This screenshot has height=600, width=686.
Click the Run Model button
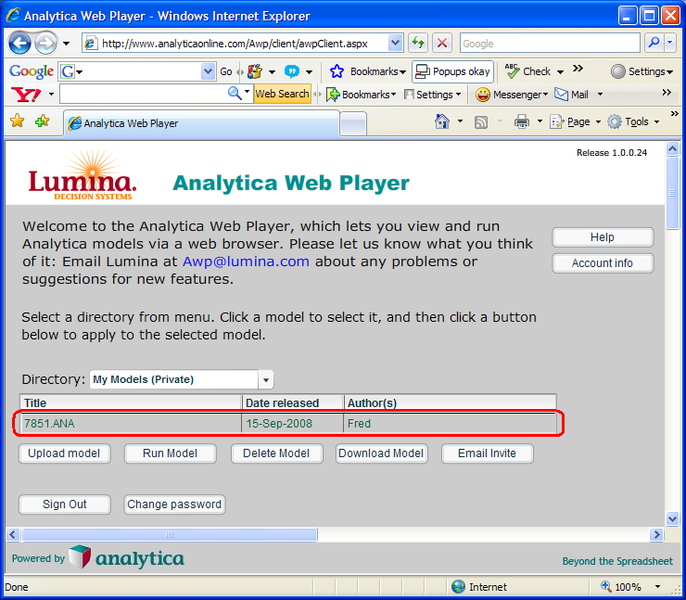click(x=170, y=453)
